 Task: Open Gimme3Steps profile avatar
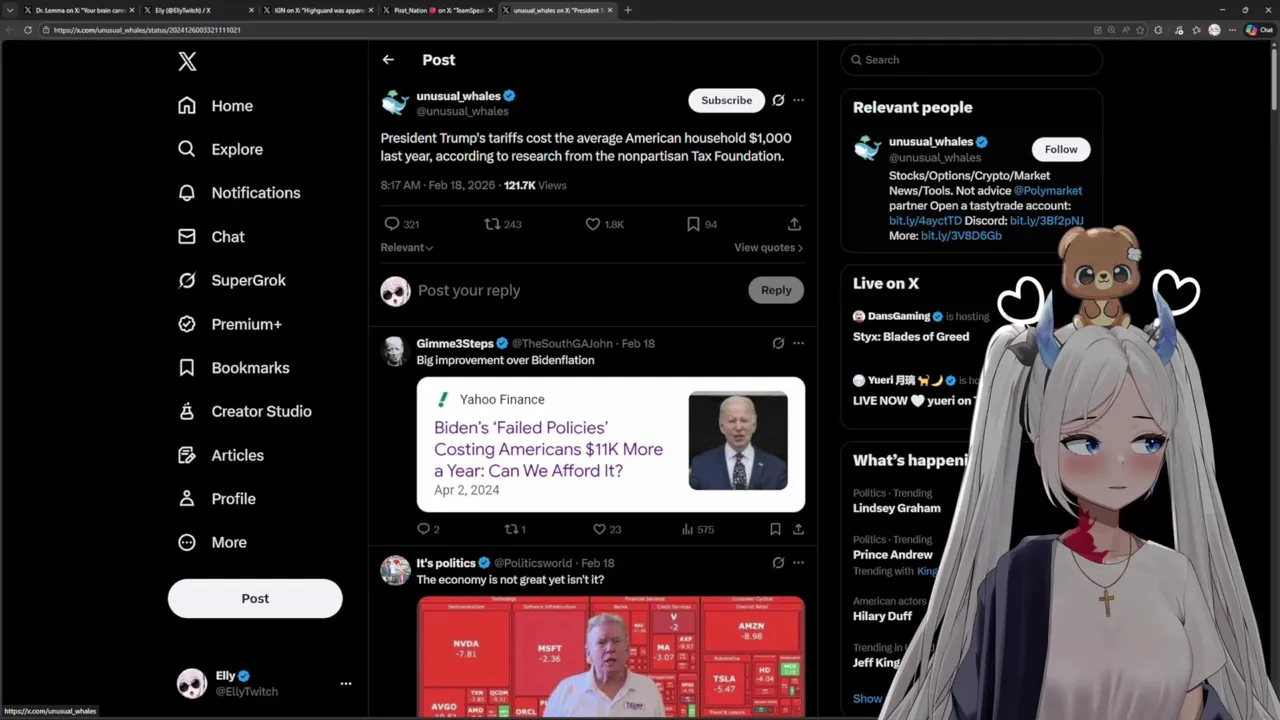(395, 351)
